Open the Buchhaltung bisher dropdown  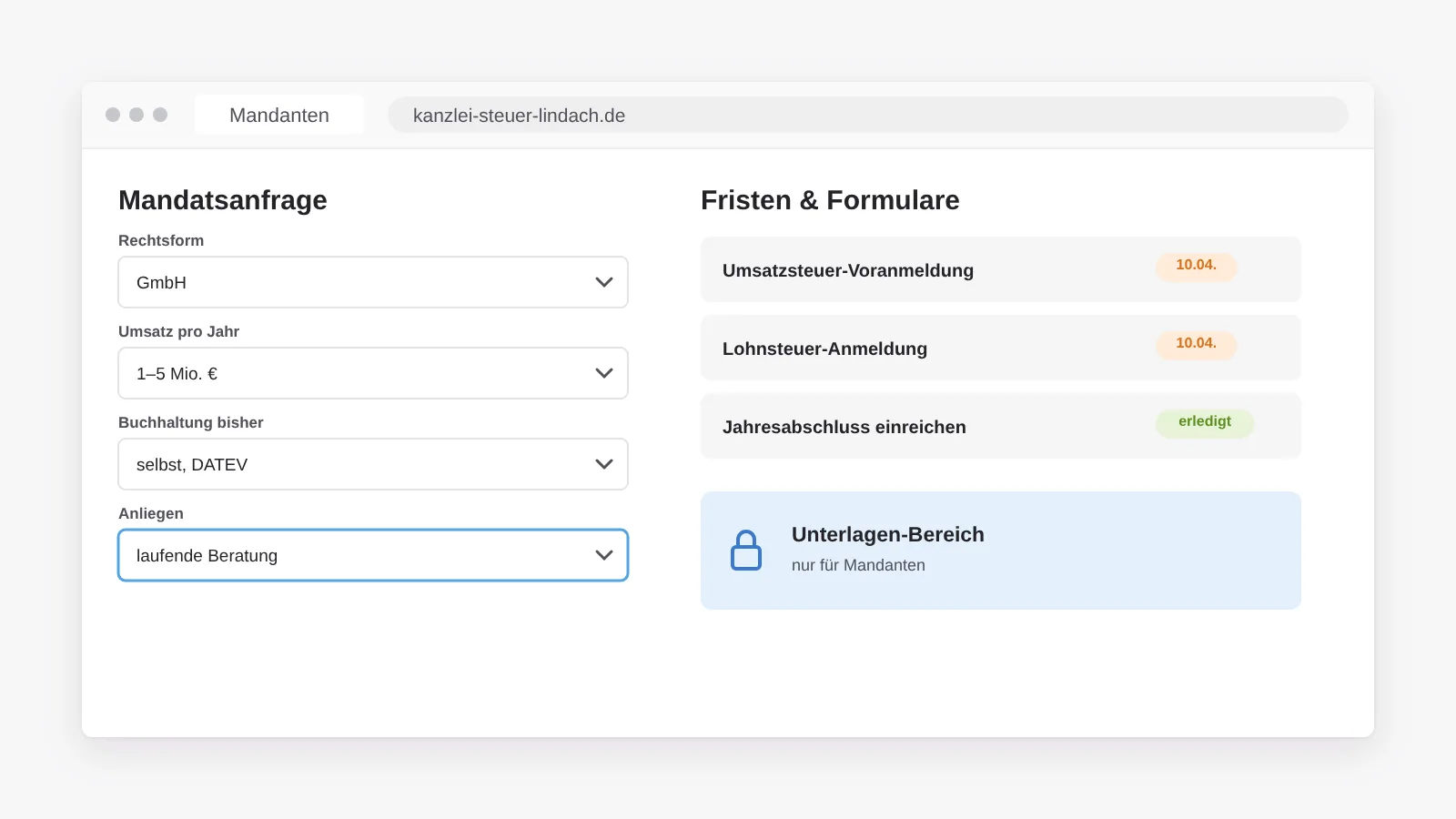click(x=373, y=464)
